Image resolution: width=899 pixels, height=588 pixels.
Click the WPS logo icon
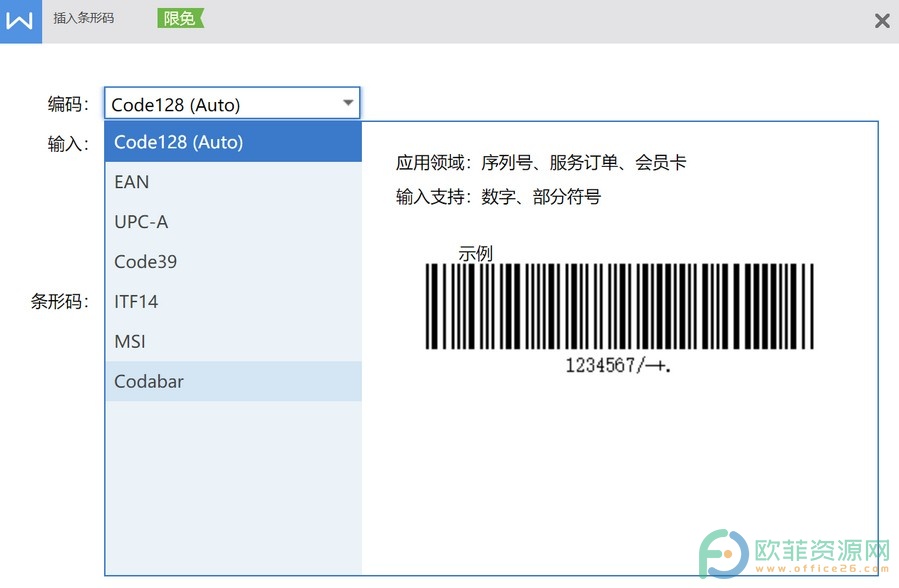coord(20,21)
